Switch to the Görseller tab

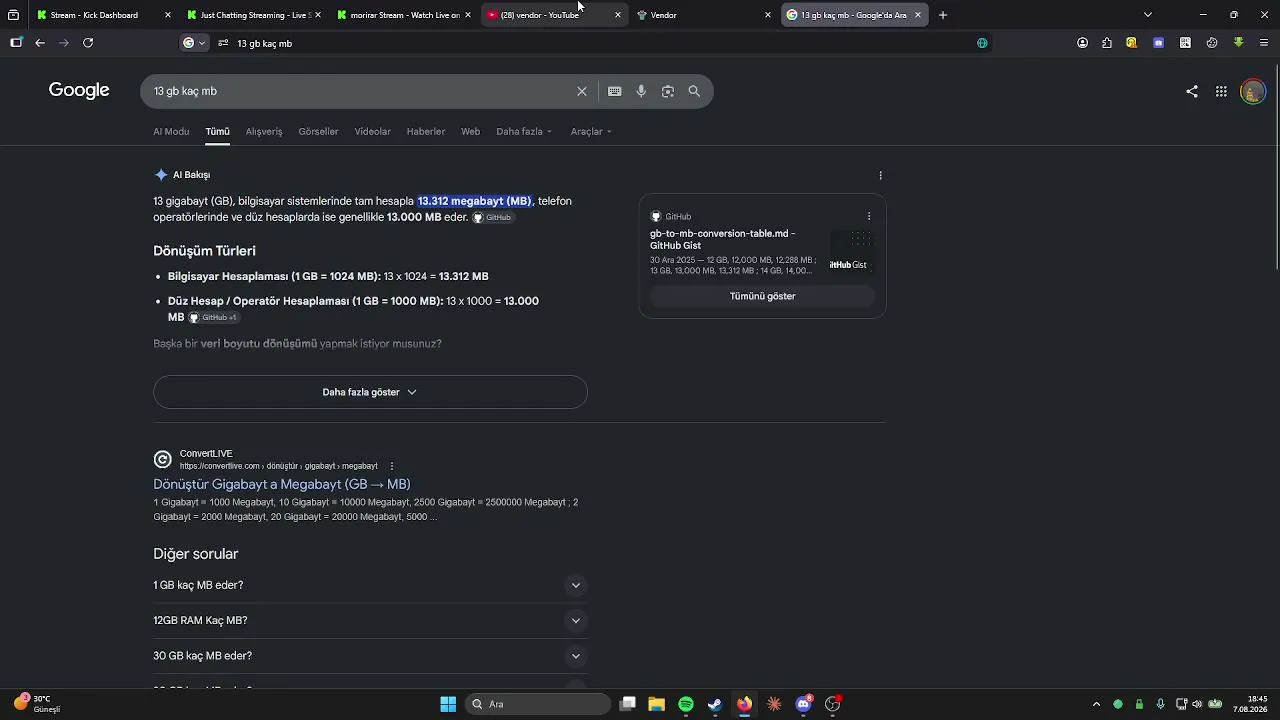tap(318, 131)
